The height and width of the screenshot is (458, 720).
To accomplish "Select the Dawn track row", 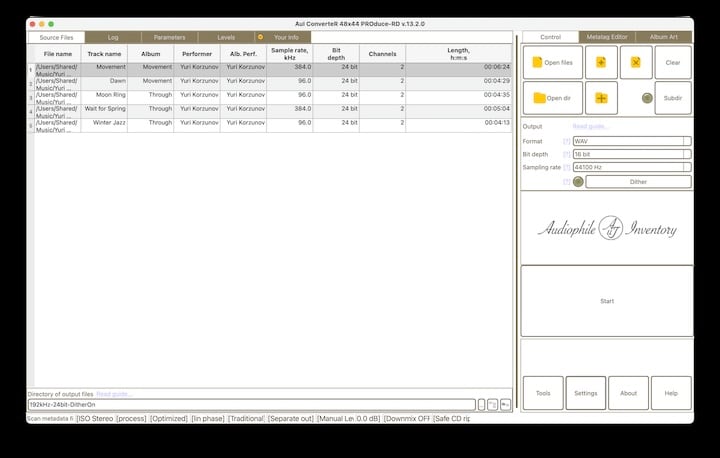I will pos(270,84).
